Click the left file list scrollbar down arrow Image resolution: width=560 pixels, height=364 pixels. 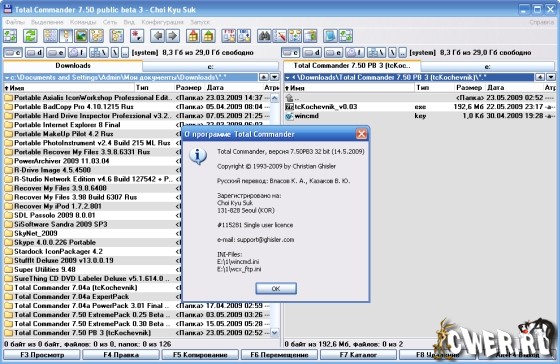point(274,333)
